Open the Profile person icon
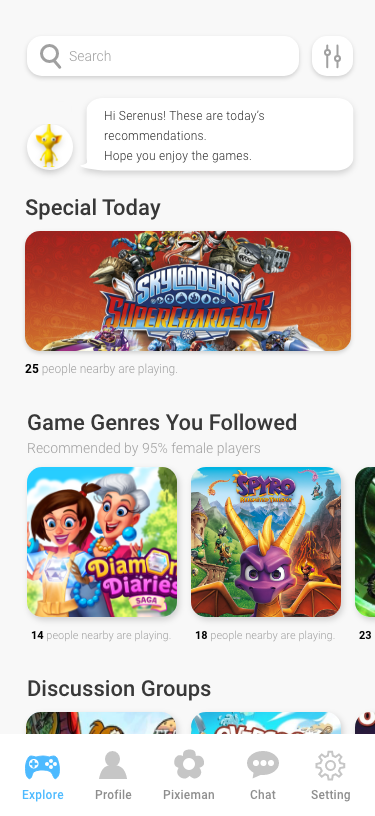 pyautogui.click(x=113, y=765)
